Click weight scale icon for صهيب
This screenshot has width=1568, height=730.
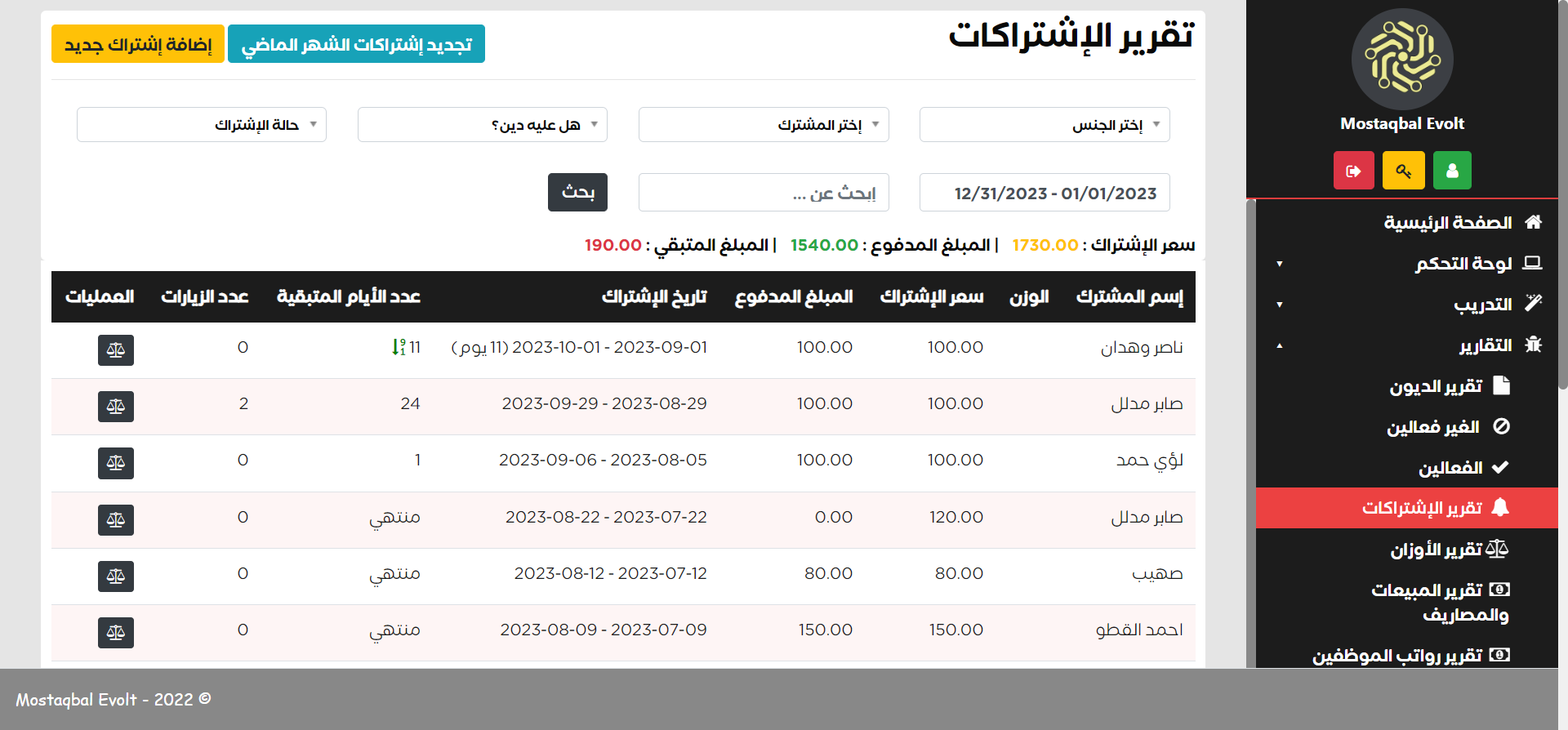pyautogui.click(x=116, y=576)
